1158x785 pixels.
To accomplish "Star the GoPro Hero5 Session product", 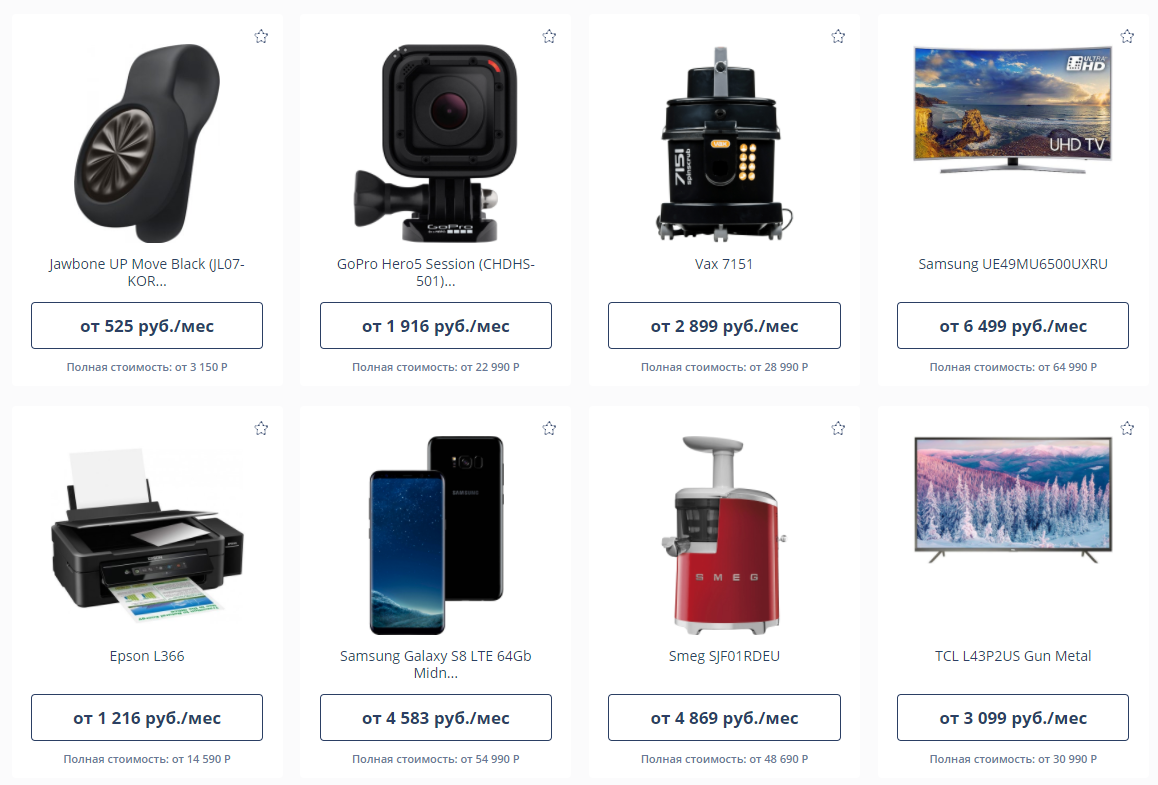I will [549, 36].
